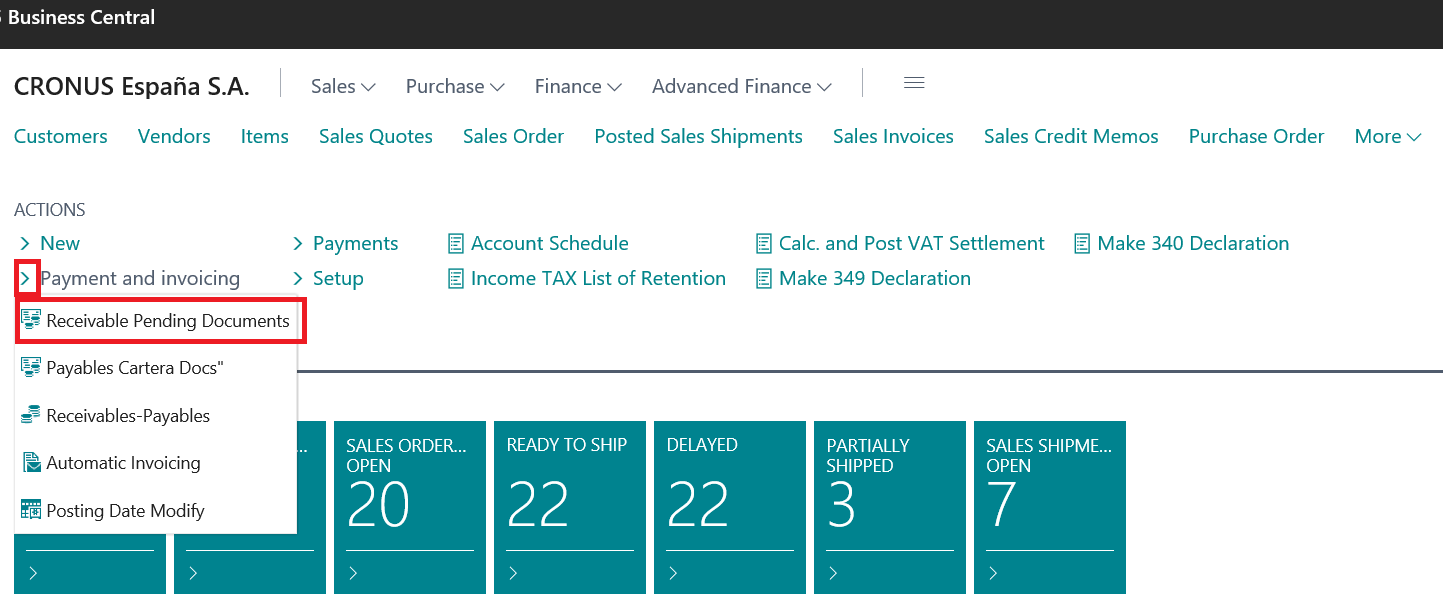The width and height of the screenshot is (1443, 606).
Task: Go to the Customers list
Action: (x=61, y=136)
